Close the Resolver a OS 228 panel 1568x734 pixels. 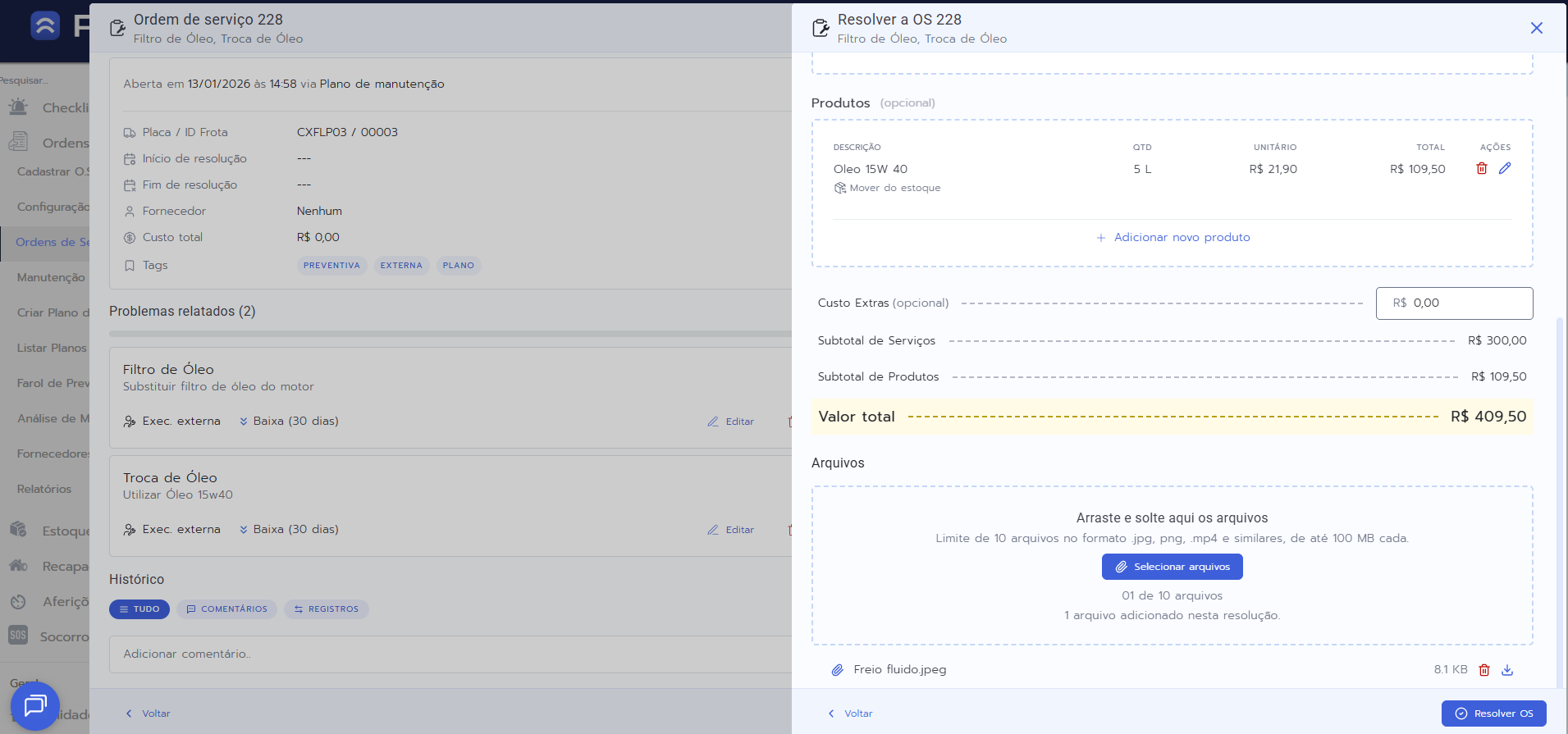(x=1536, y=28)
